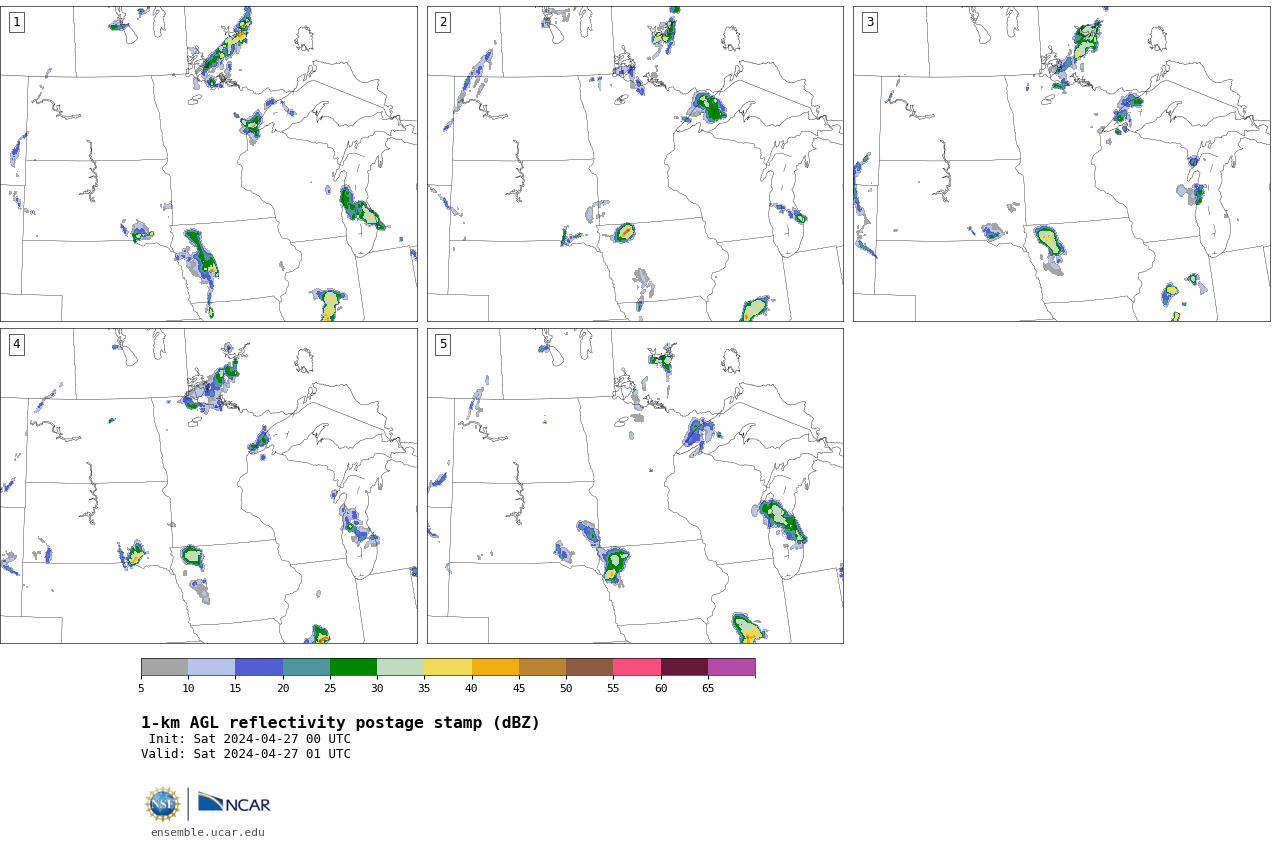The width and height of the screenshot is (1280, 844).
Task: Click the purple 65+ dBZ swatch
Action: 731,667
